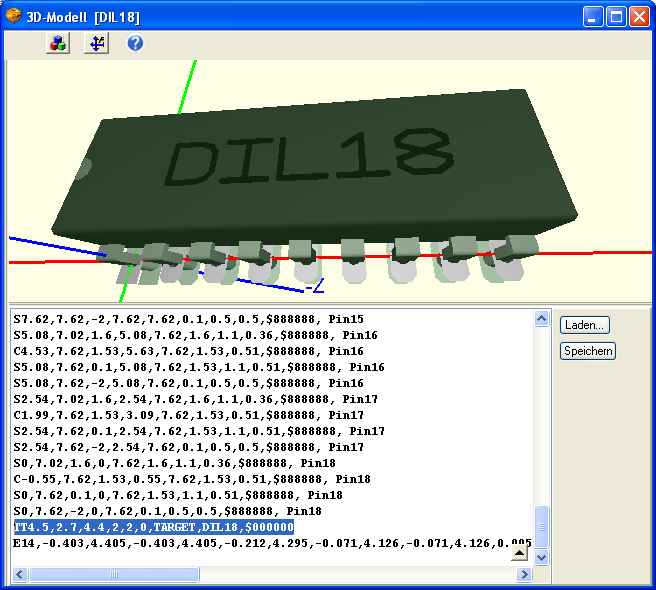Open help via the blue question mark

point(135,44)
